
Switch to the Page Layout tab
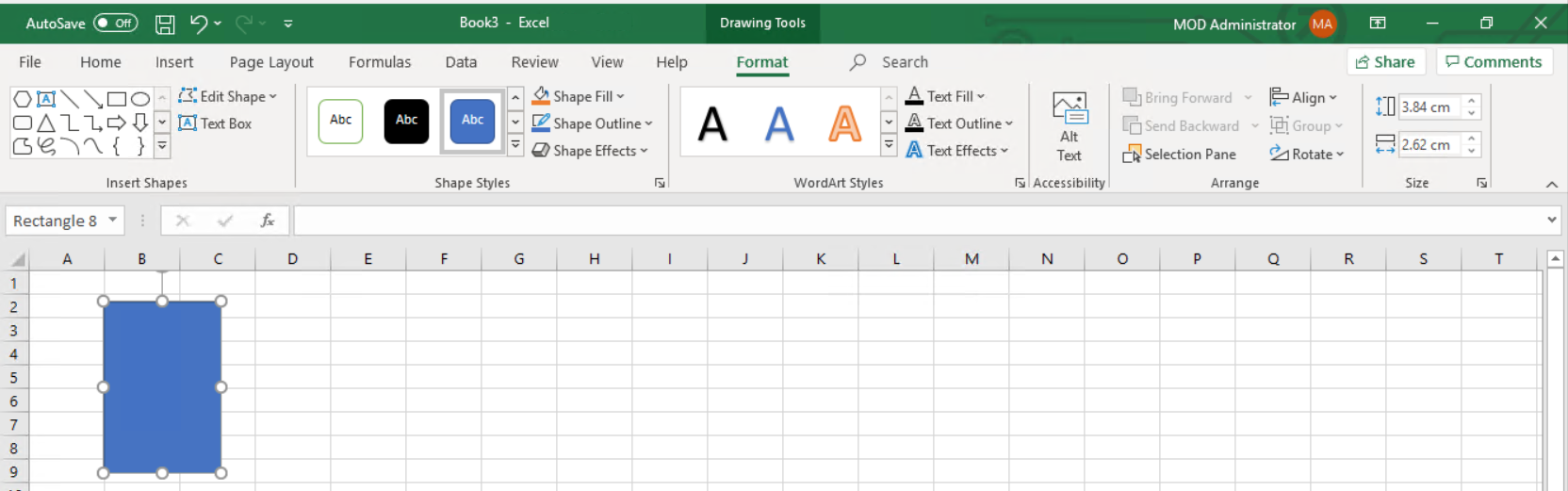click(271, 62)
